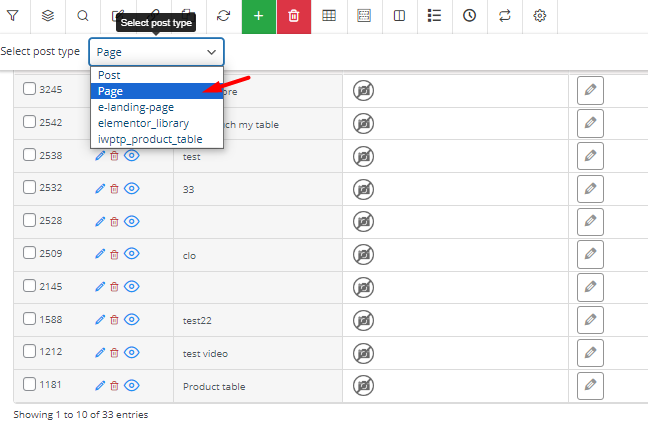Check the box next to ID 1181
This screenshot has height=424, width=648.
(29, 384)
